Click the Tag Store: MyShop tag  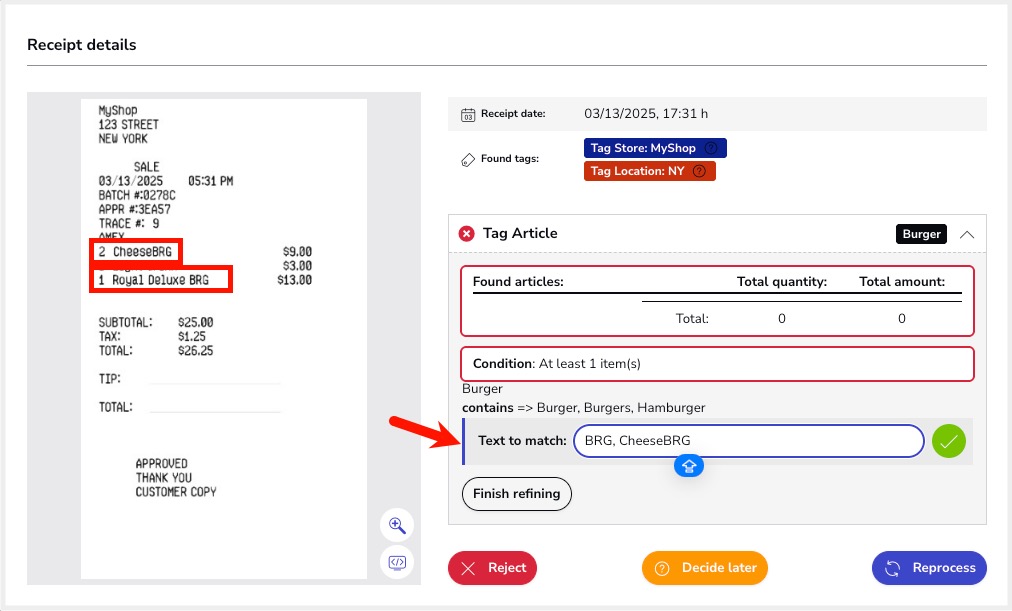coord(643,148)
